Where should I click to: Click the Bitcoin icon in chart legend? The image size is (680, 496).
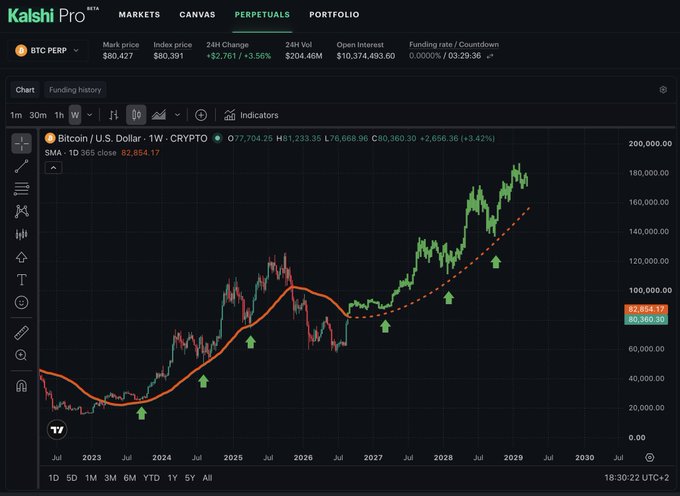(x=50, y=138)
